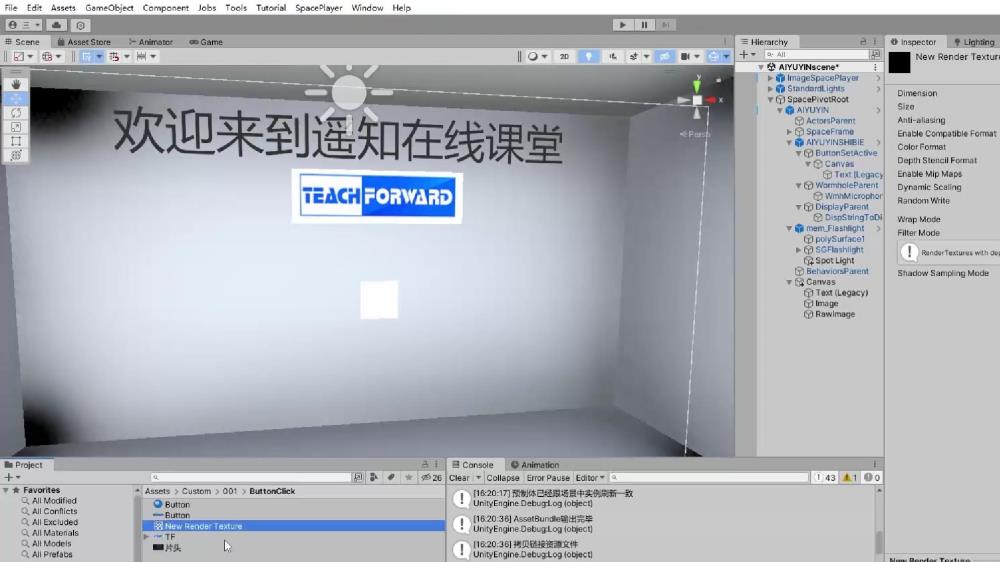Click the red X axis cone of gizmo

(712, 100)
